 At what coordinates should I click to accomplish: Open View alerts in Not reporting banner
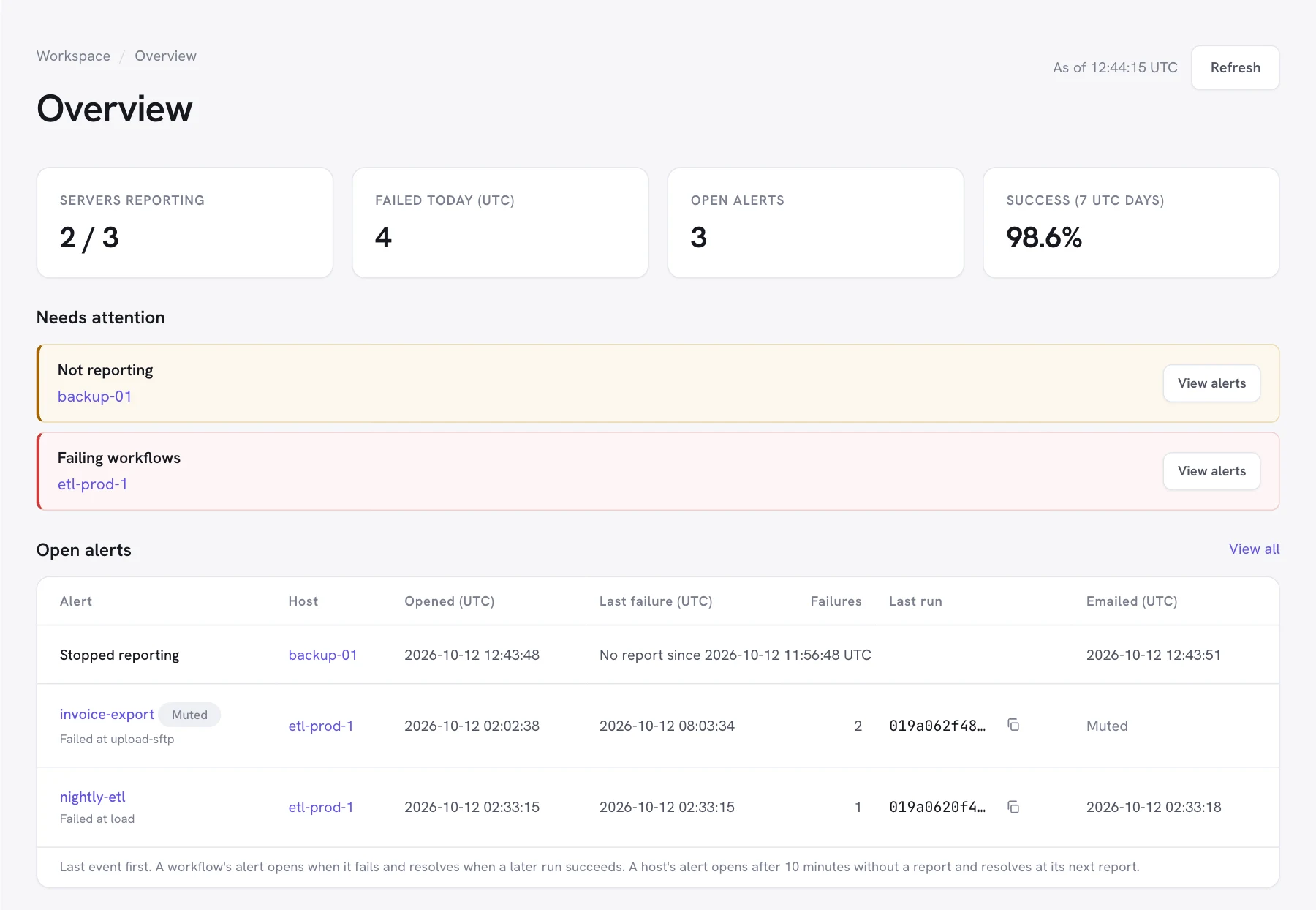click(x=1211, y=383)
